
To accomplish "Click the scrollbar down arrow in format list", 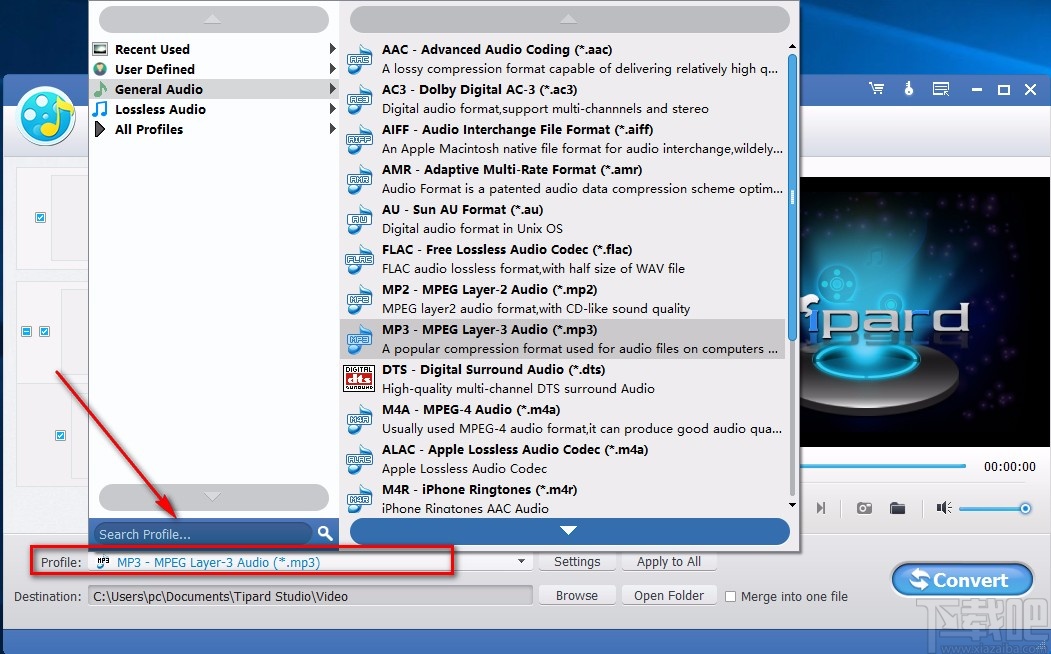I will (792, 505).
